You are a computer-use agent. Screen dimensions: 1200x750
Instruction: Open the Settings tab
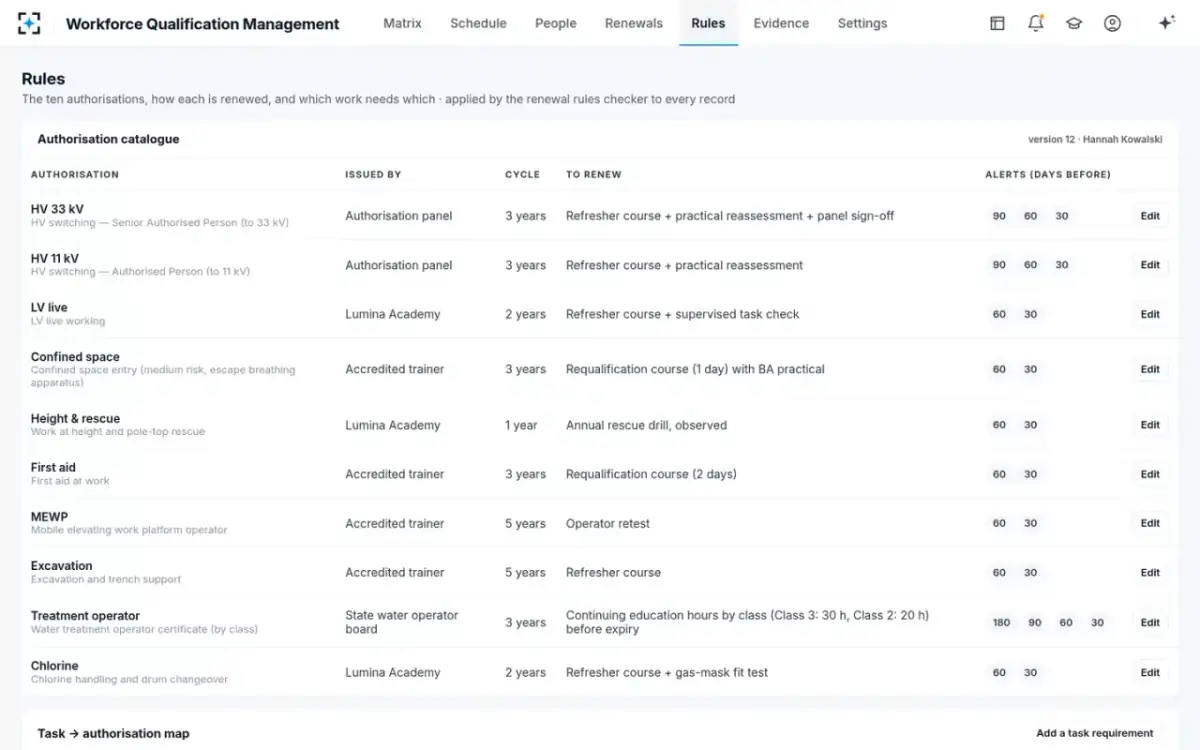(862, 23)
